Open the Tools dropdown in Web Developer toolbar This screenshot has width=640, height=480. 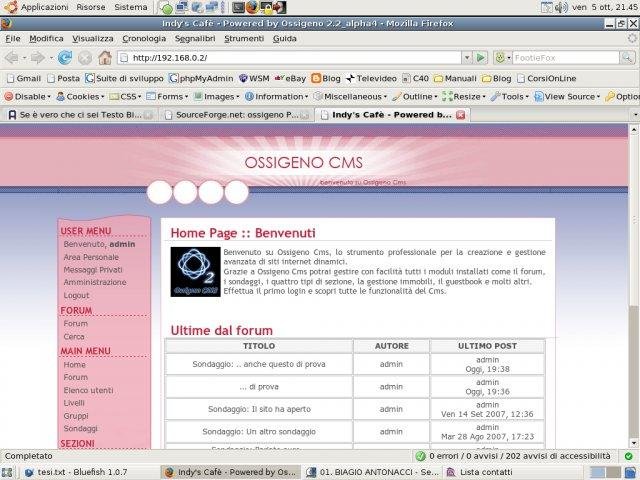[510, 97]
